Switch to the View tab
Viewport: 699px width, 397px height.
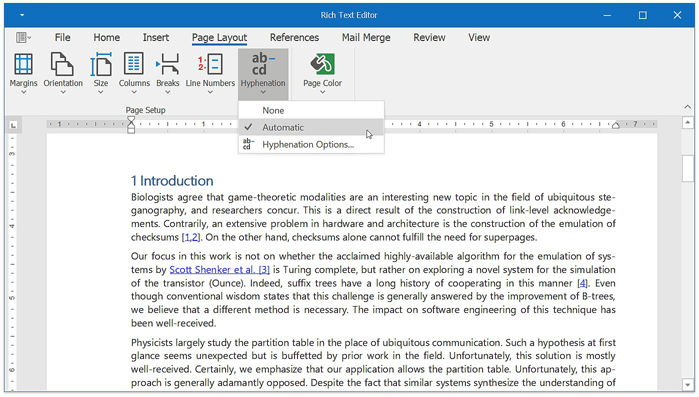click(479, 37)
